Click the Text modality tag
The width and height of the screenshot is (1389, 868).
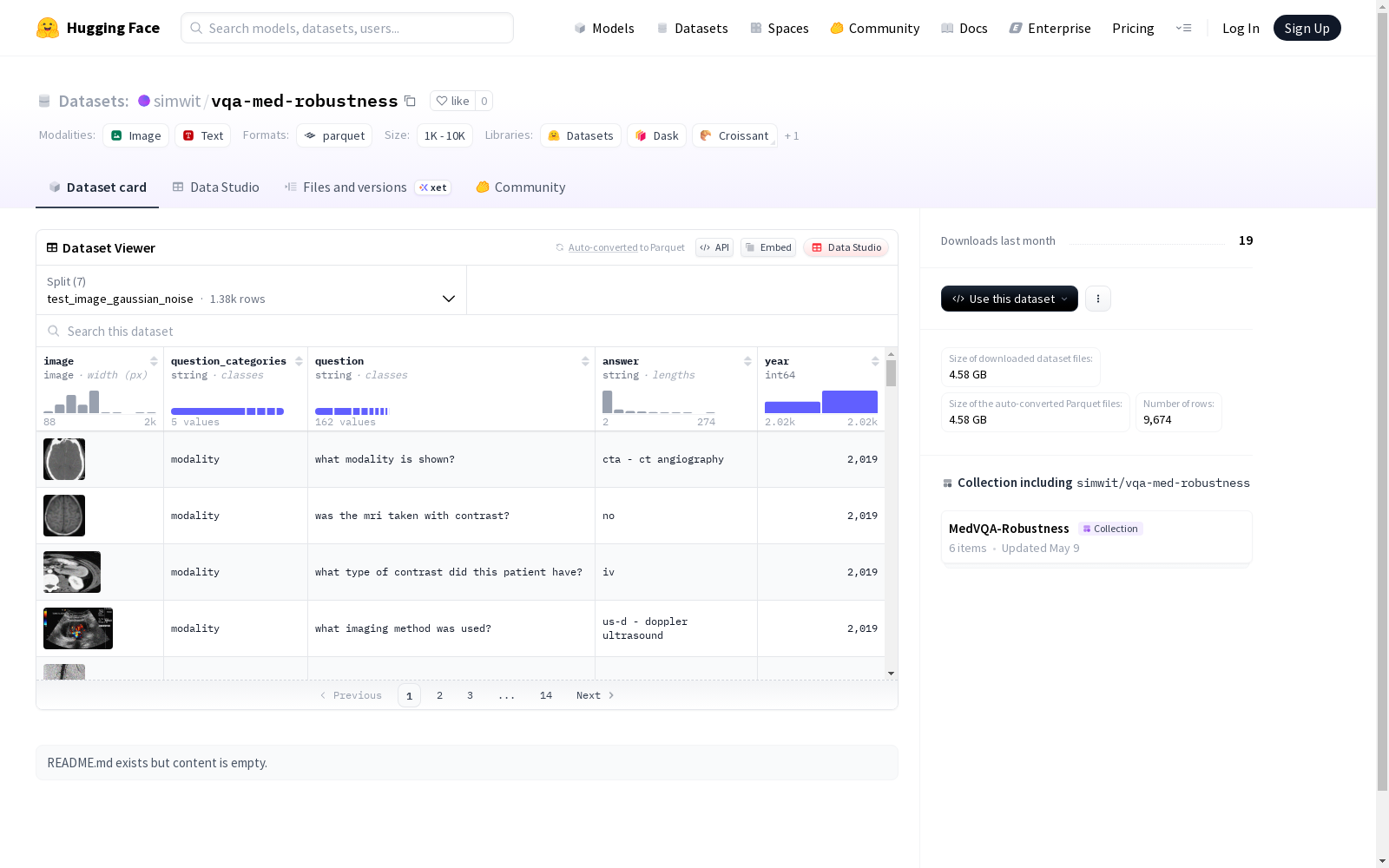pos(203,135)
